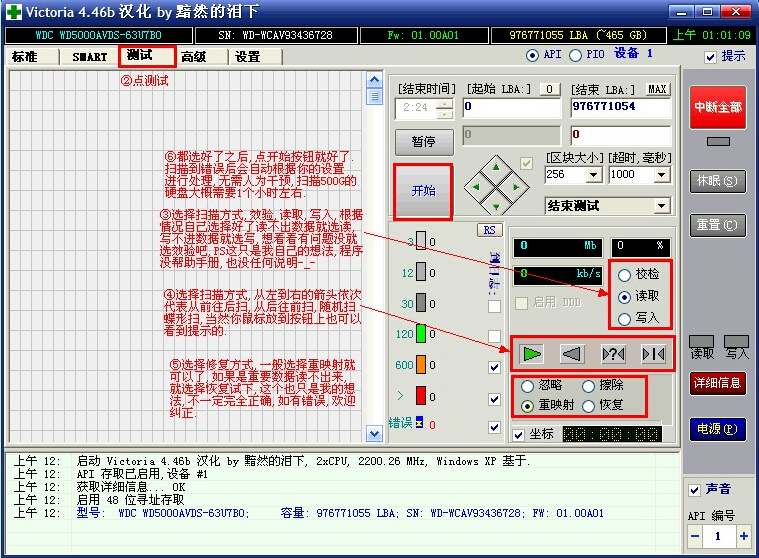This screenshot has width=759, height=558.
Task: Click the 暂停 pause button
Action: point(424,142)
